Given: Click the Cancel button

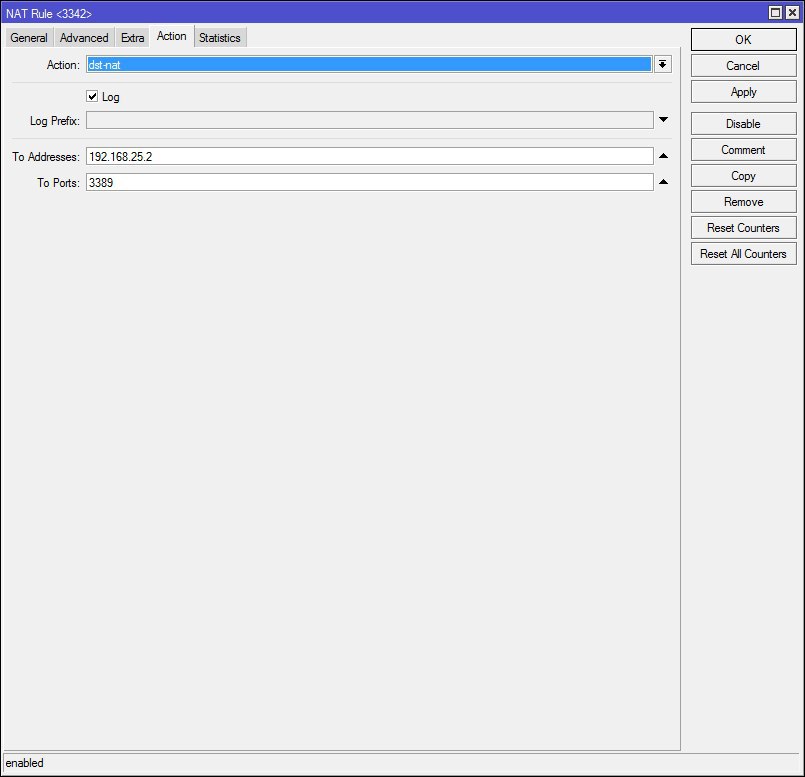Looking at the screenshot, I should tap(743, 66).
